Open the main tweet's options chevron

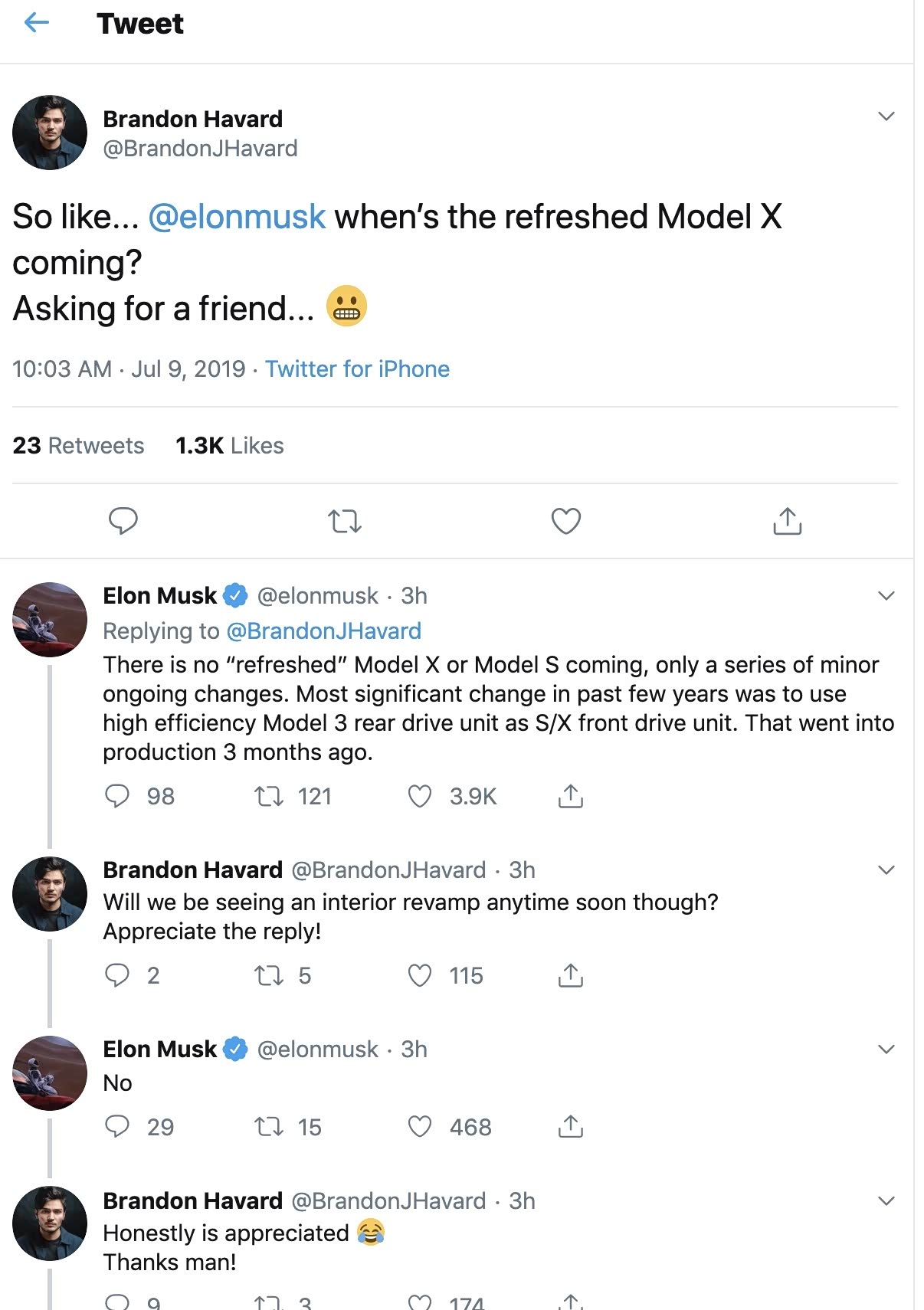[886, 116]
